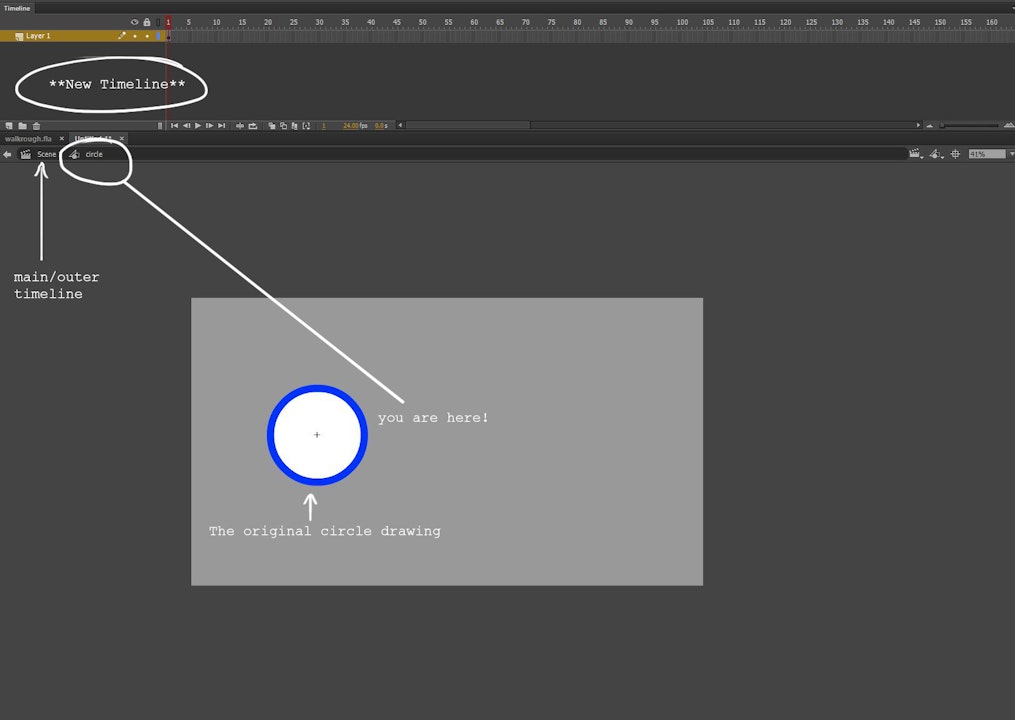Enable onion skinning
1015x720 pixels.
[271, 125]
